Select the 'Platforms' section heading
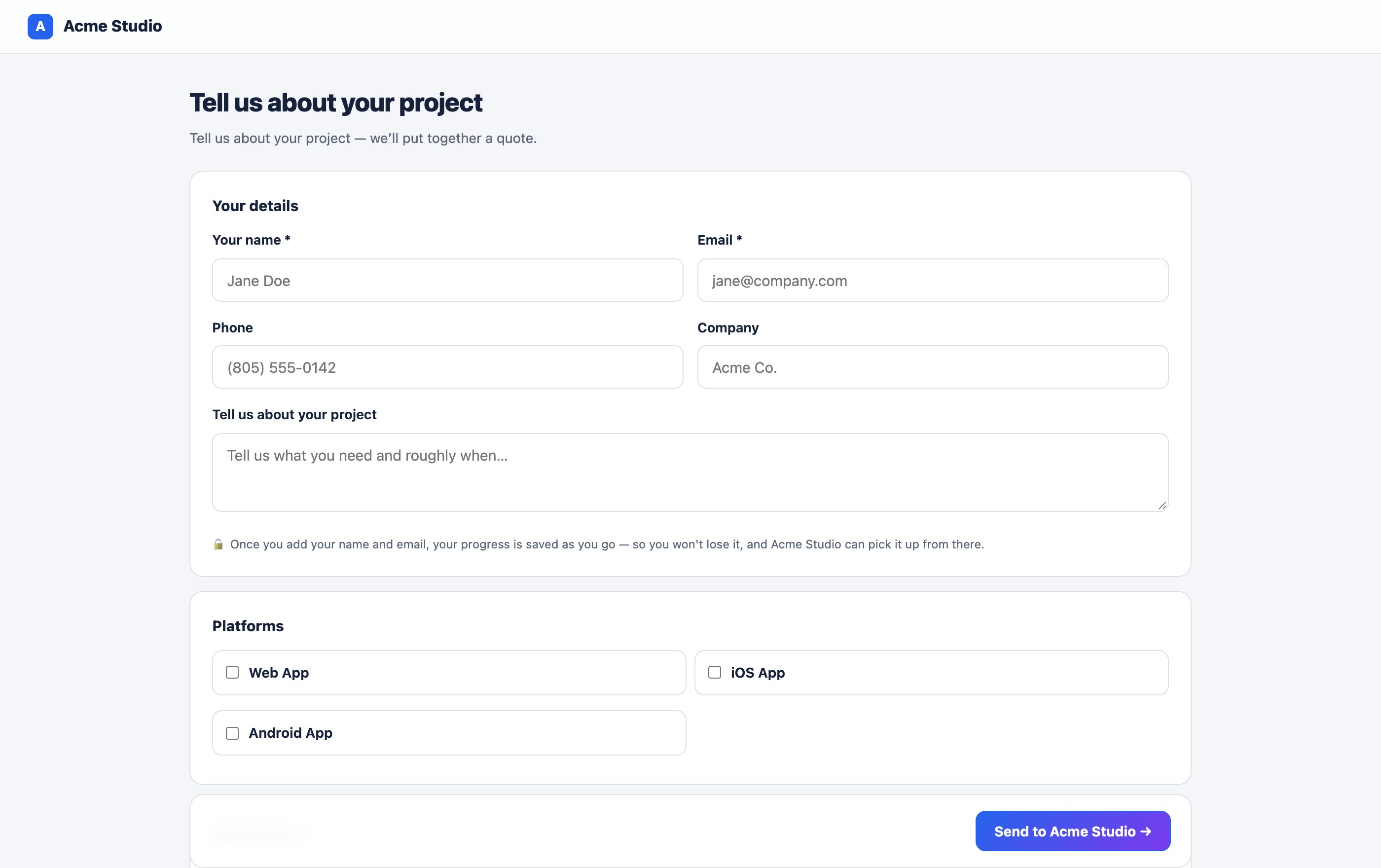 tap(248, 626)
